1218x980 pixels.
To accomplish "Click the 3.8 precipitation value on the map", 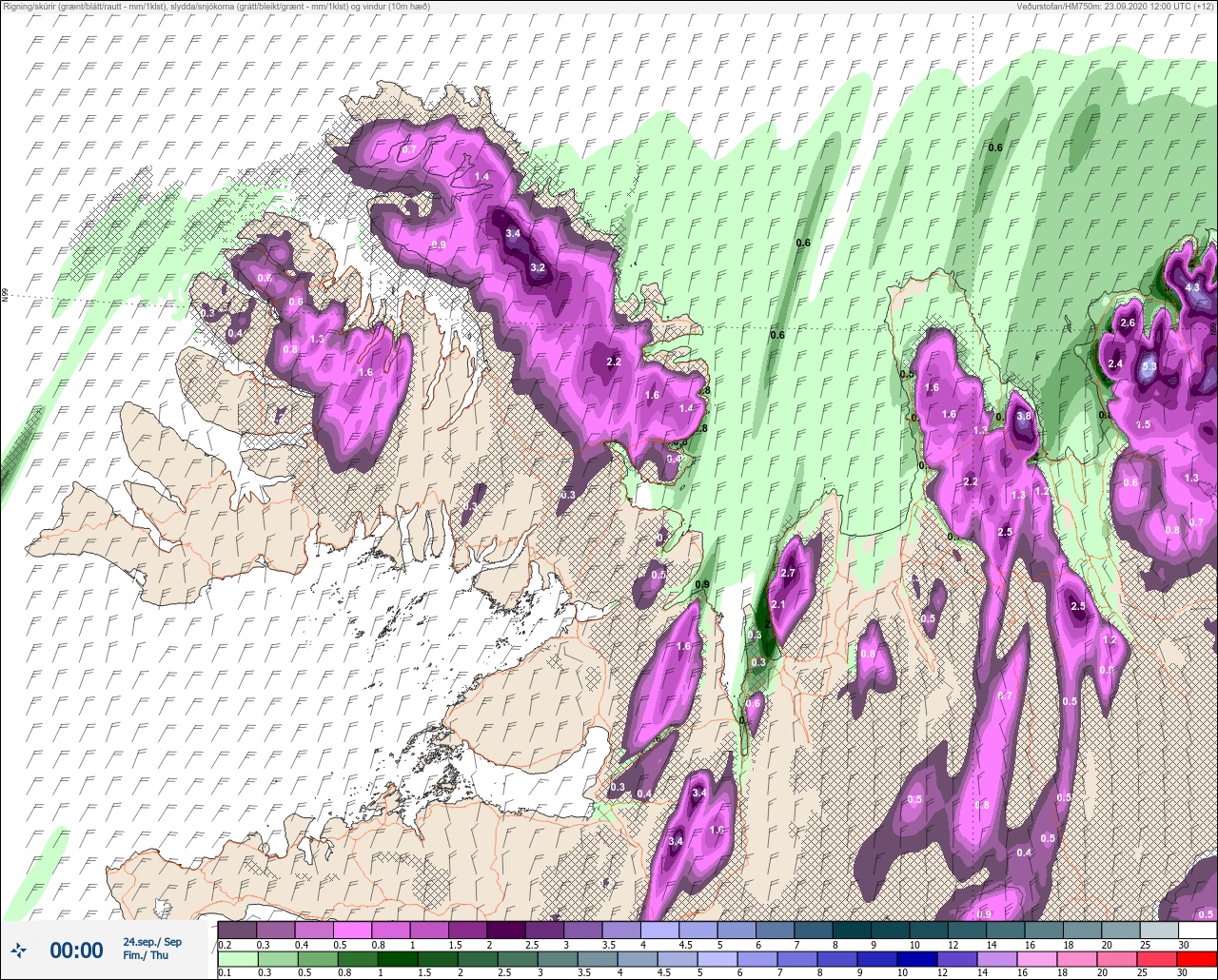I will (x=1024, y=416).
